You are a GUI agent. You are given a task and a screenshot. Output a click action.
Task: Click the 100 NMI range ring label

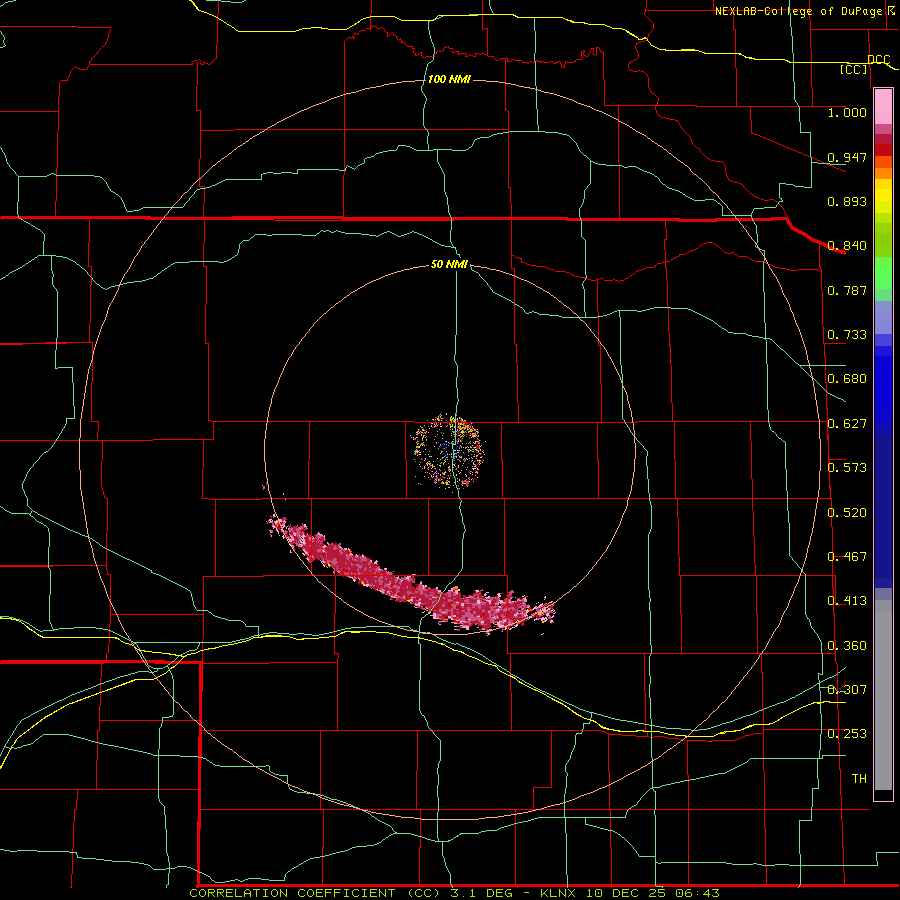[x=449, y=79]
